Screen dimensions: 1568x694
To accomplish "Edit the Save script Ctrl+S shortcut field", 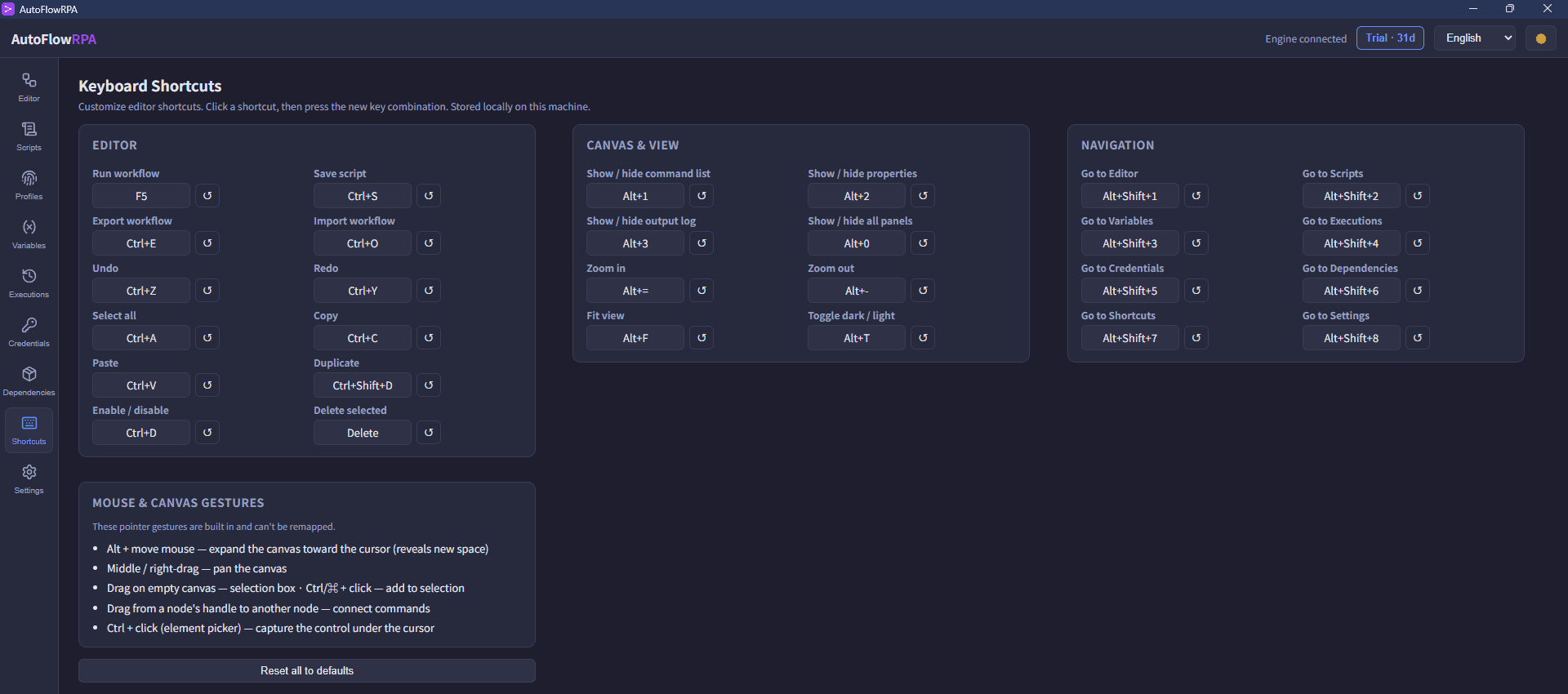I will (363, 196).
